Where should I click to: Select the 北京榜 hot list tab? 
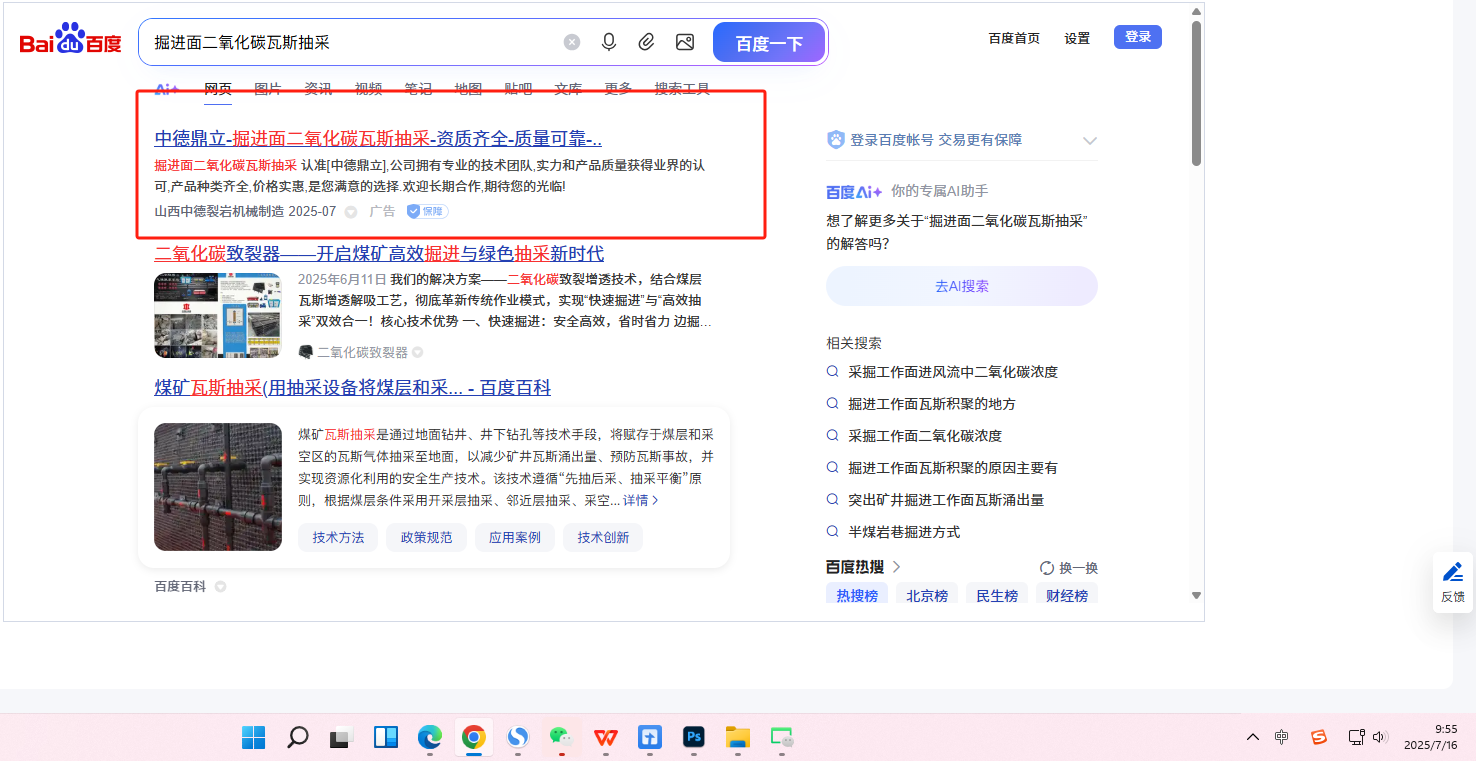(x=927, y=596)
